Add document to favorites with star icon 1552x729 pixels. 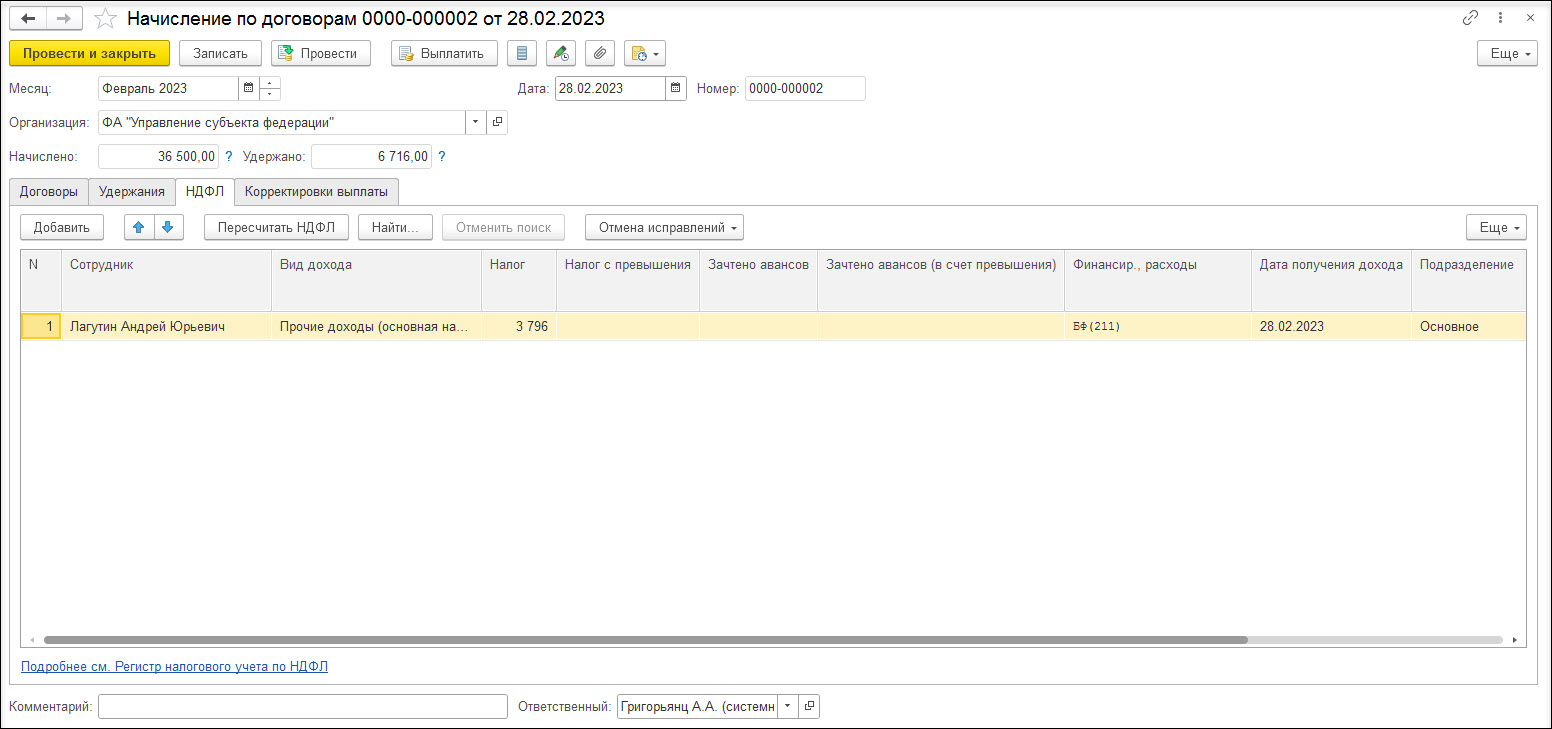click(x=105, y=18)
